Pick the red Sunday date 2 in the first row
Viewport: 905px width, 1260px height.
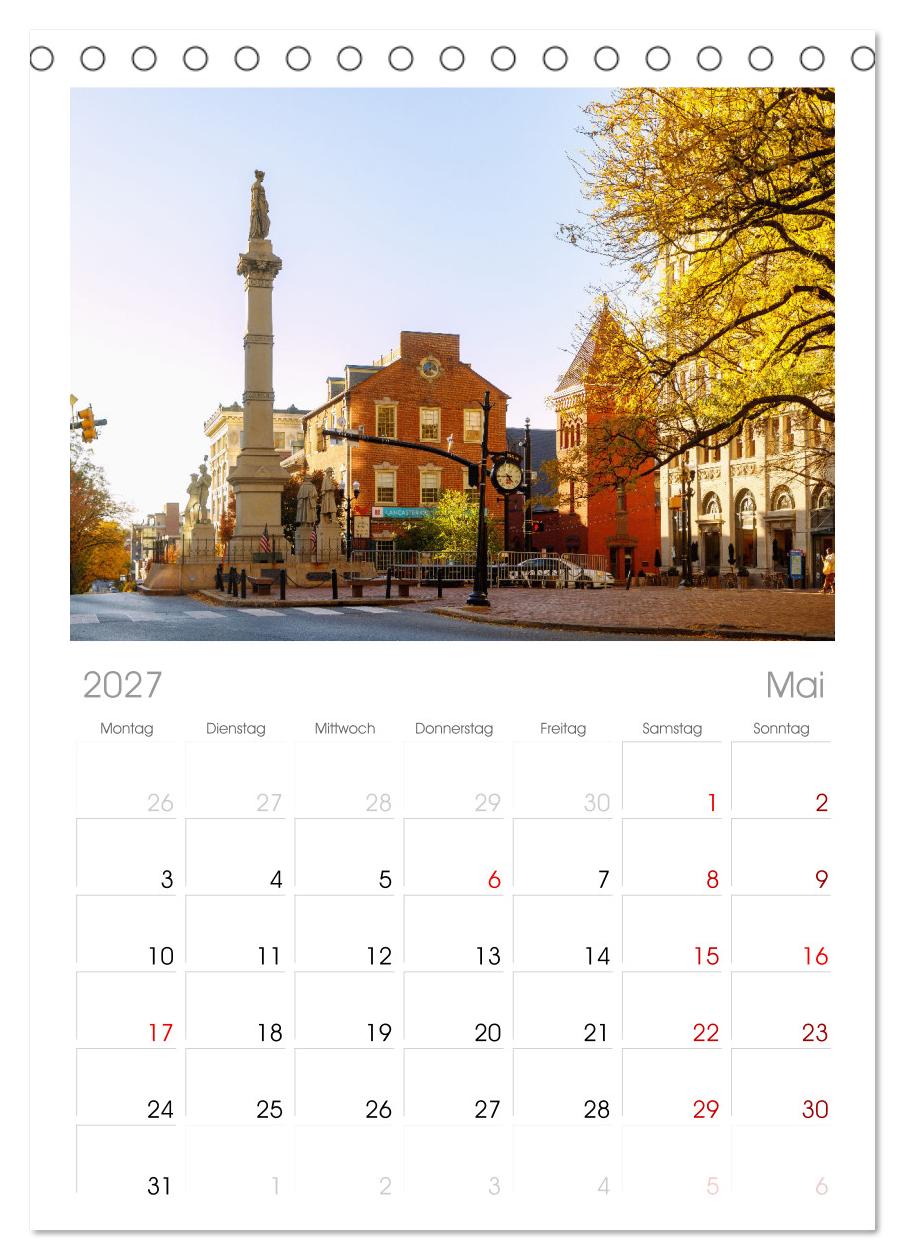[822, 803]
